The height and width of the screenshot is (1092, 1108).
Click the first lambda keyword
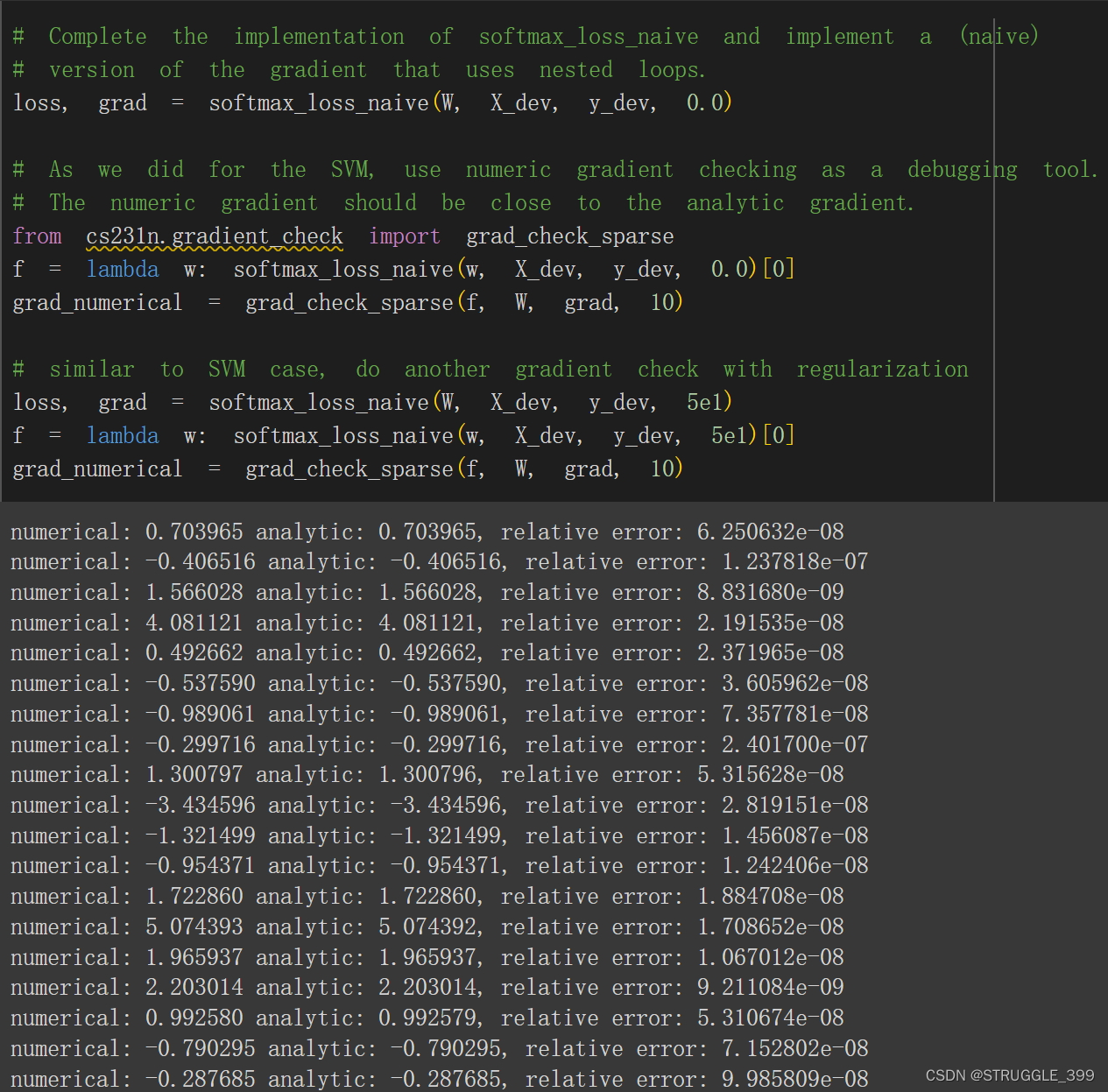[123, 270]
